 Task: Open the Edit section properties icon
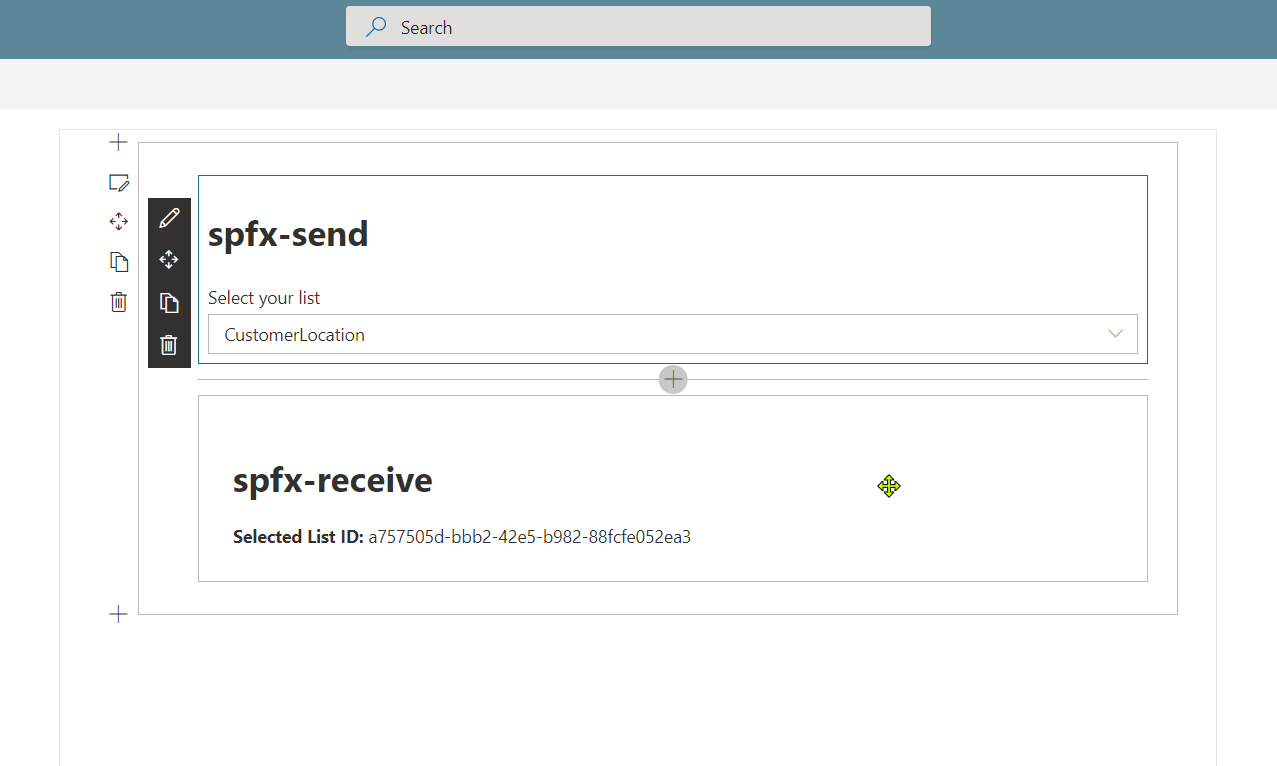pyautogui.click(x=118, y=182)
